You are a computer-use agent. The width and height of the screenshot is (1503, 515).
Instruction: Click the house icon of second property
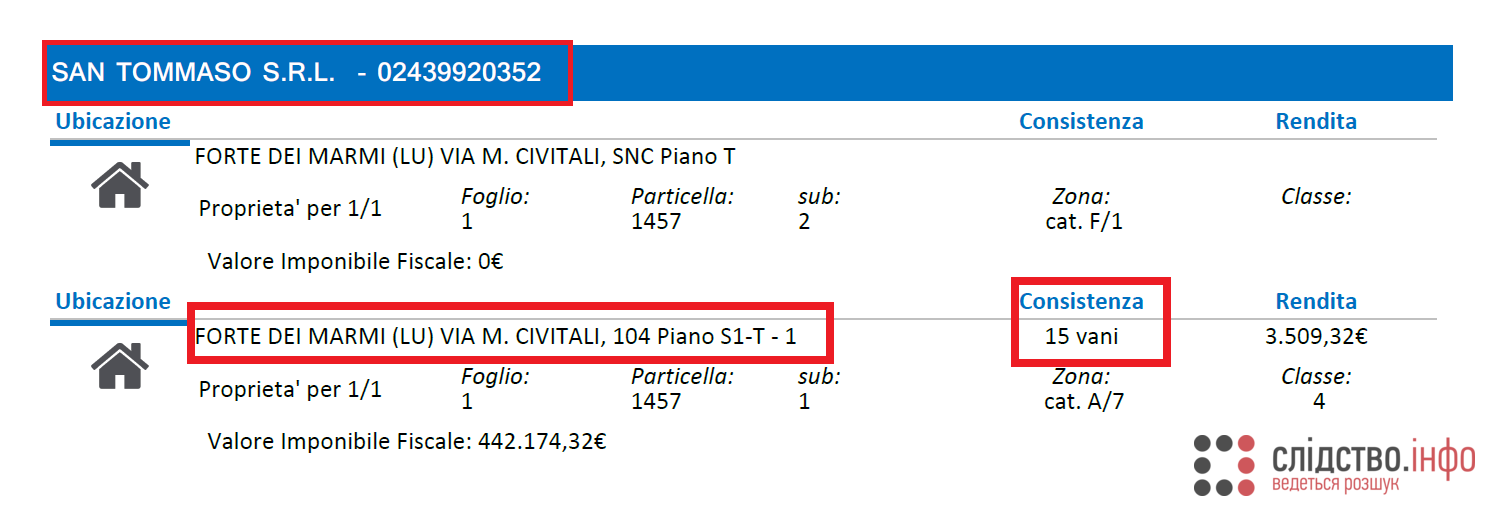pos(120,365)
